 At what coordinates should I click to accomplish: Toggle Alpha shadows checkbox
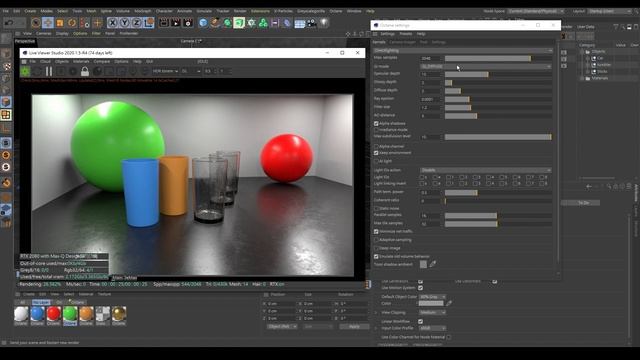(376, 123)
